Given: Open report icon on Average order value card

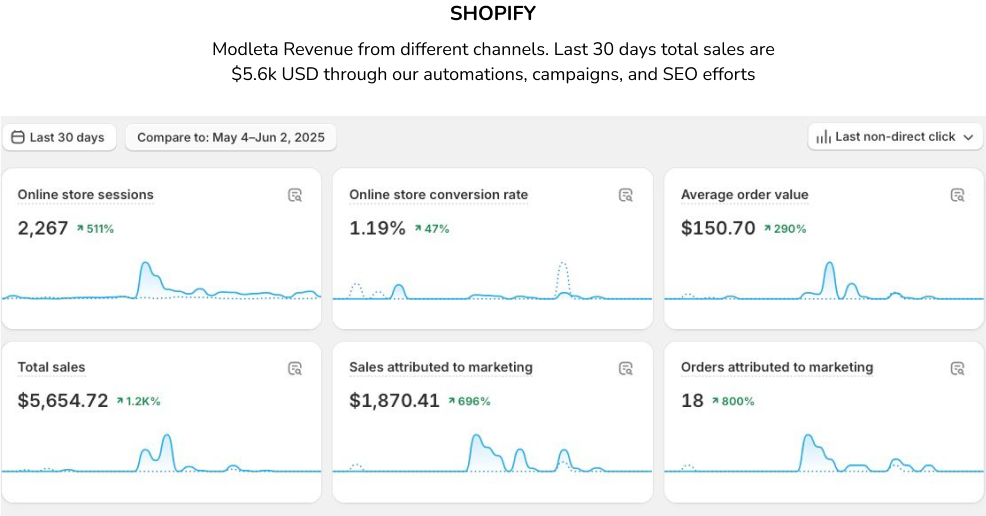Looking at the screenshot, I should pyautogui.click(x=957, y=195).
